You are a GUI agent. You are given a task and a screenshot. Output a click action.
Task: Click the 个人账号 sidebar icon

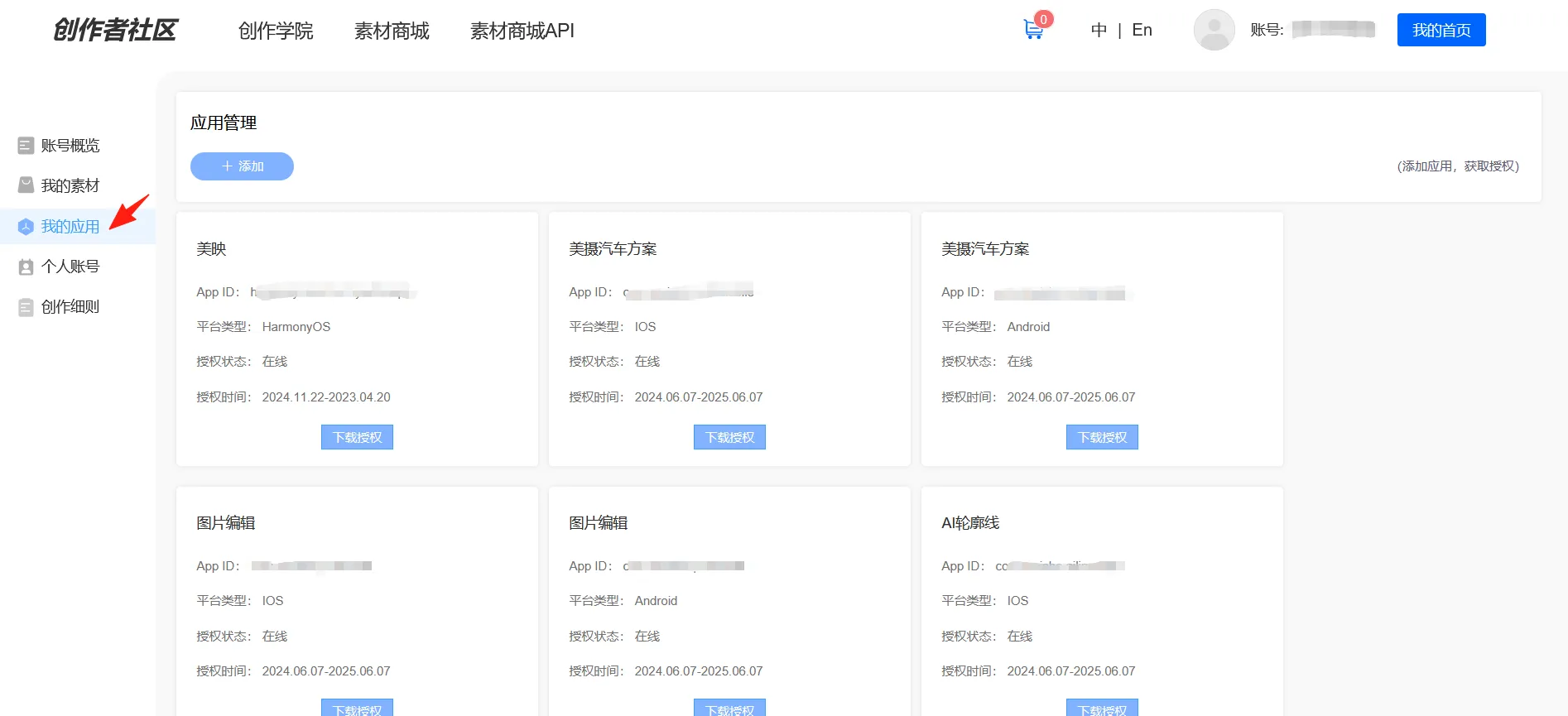pos(26,267)
